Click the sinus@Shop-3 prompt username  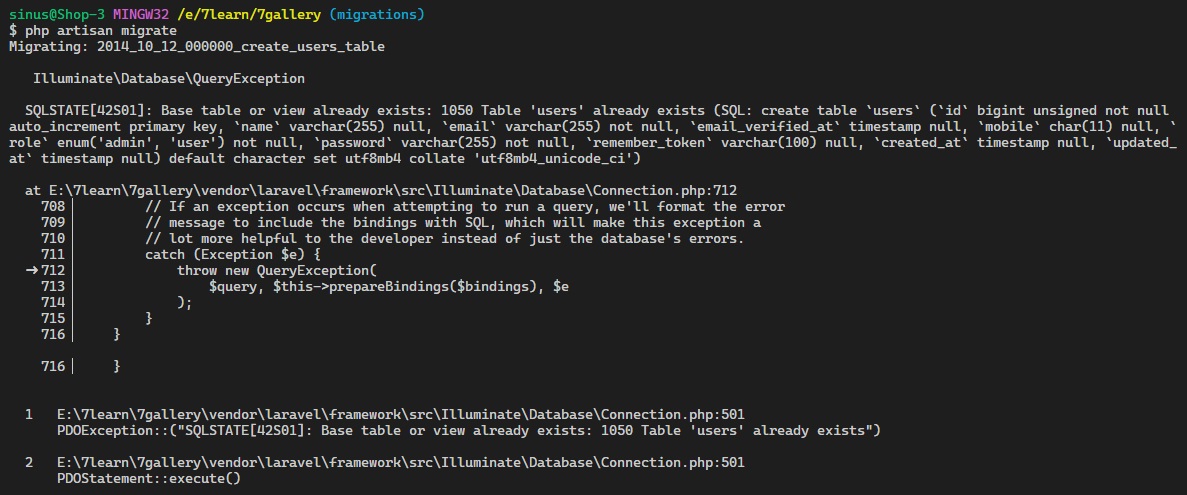point(57,15)
